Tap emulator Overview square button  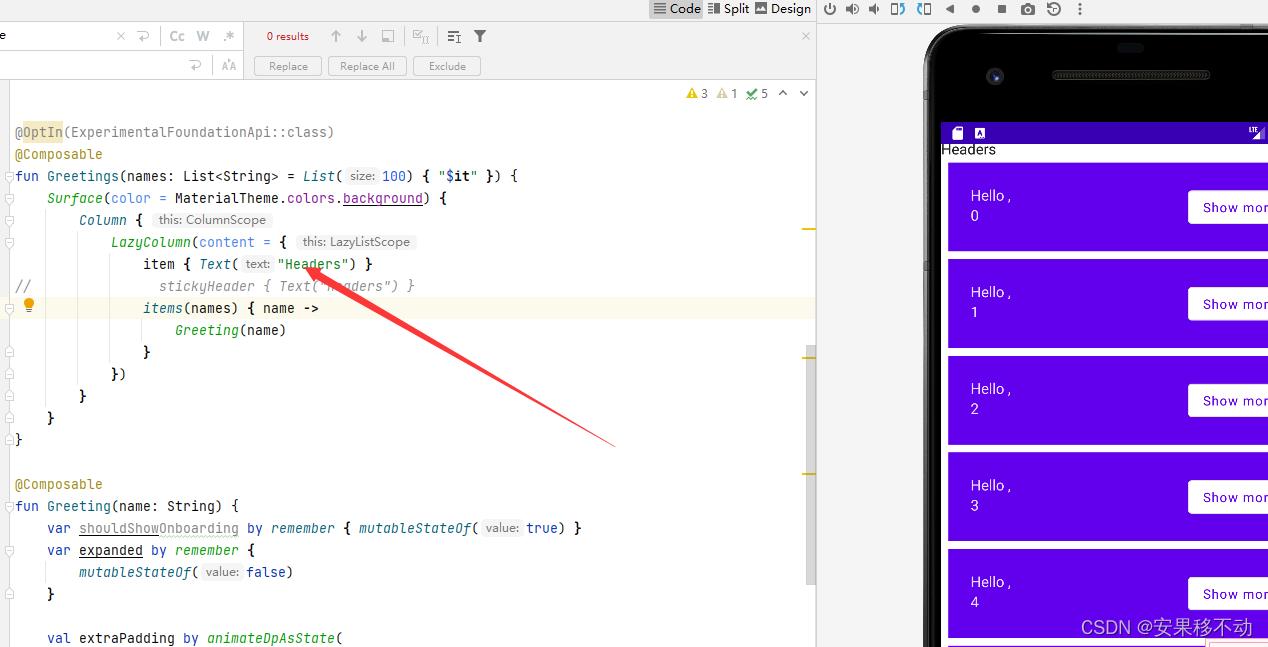coord(1002,9)
